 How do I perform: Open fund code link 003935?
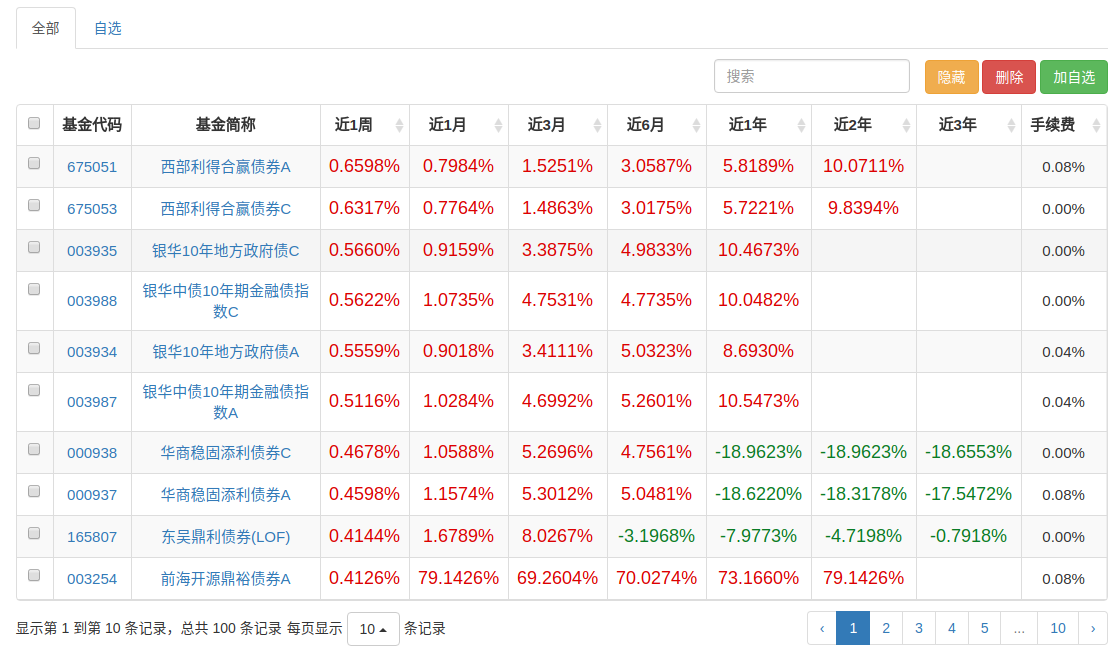coord(92,251)
